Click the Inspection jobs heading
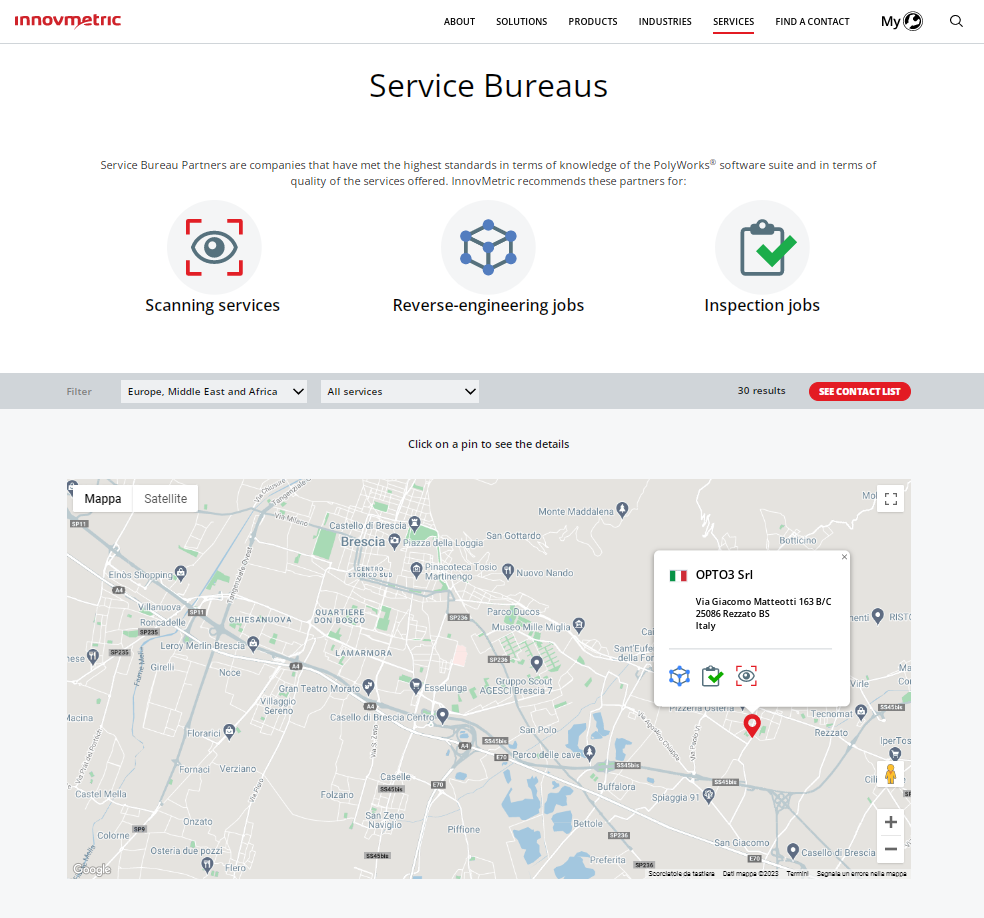Image resolution: width=984 pixels, height=918 pixels. [x=762, y=305]
